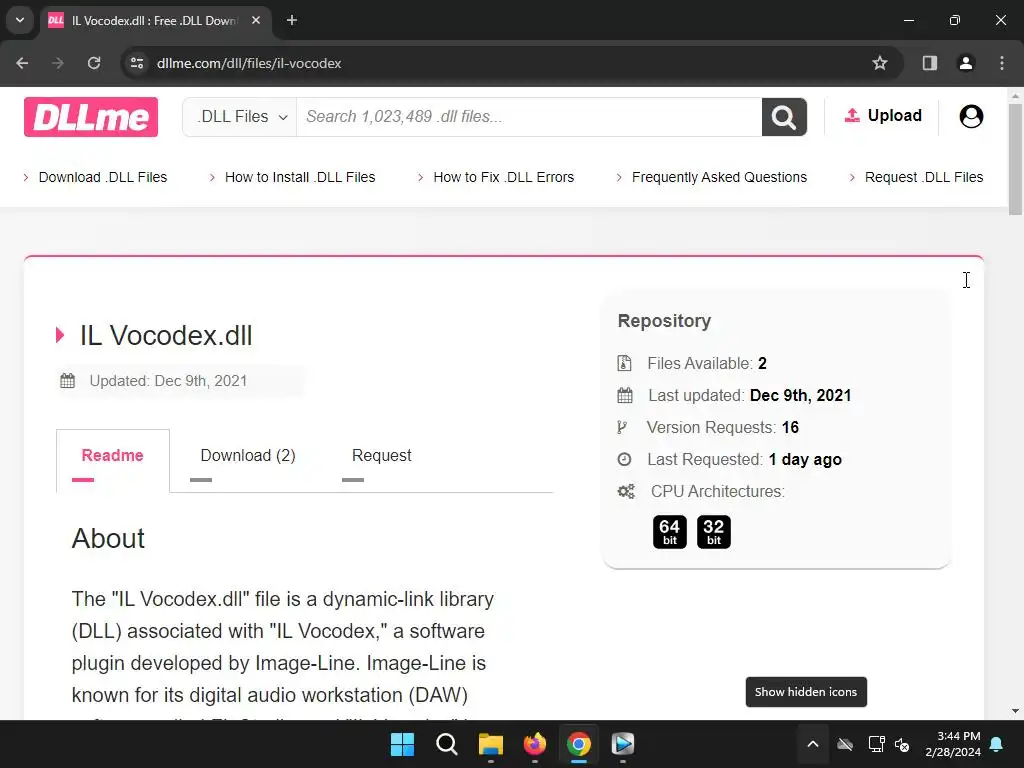This screenshot has height=768, width=1024.
Task: Open the Windows Start menu
Action: pos(402,744)
